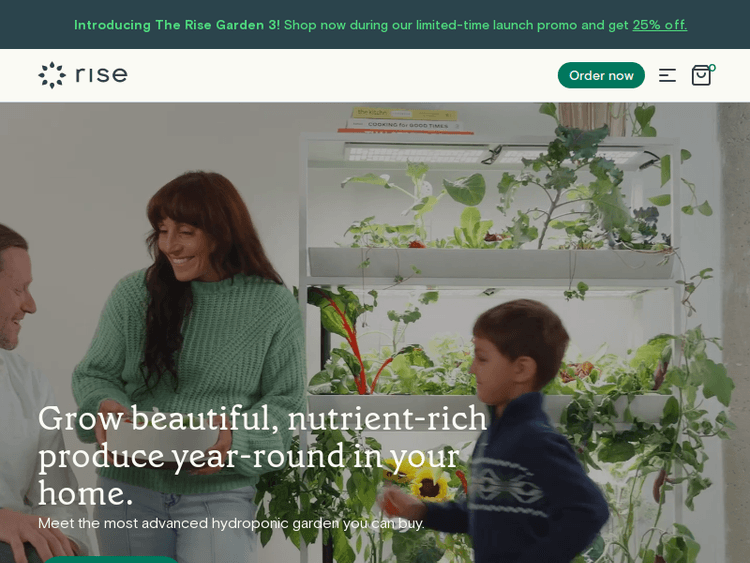Click the upper hydroponic garden tray
This screenshot has height=563, width=750.
tap(490, 263)
